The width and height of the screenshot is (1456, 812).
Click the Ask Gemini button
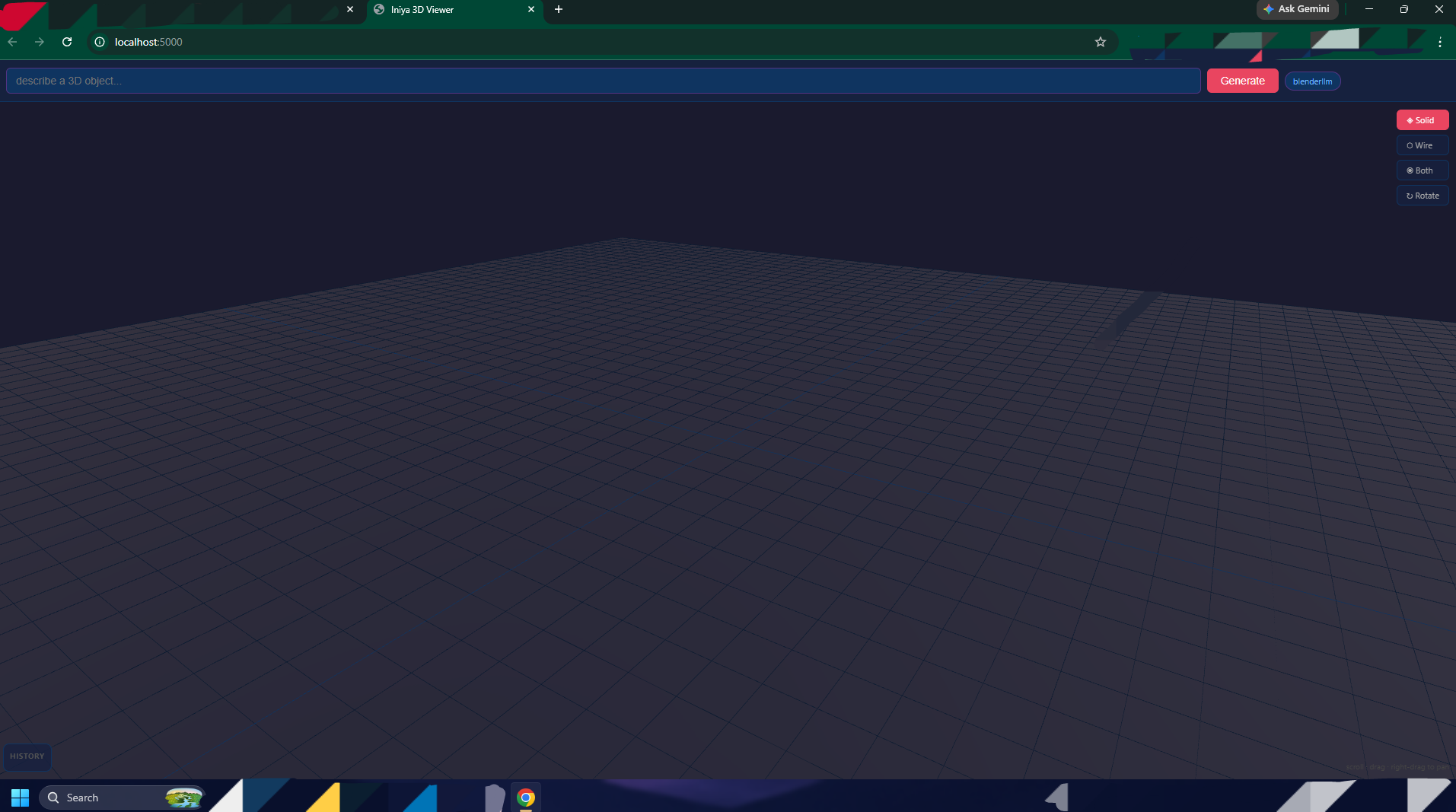point(1296,9)
